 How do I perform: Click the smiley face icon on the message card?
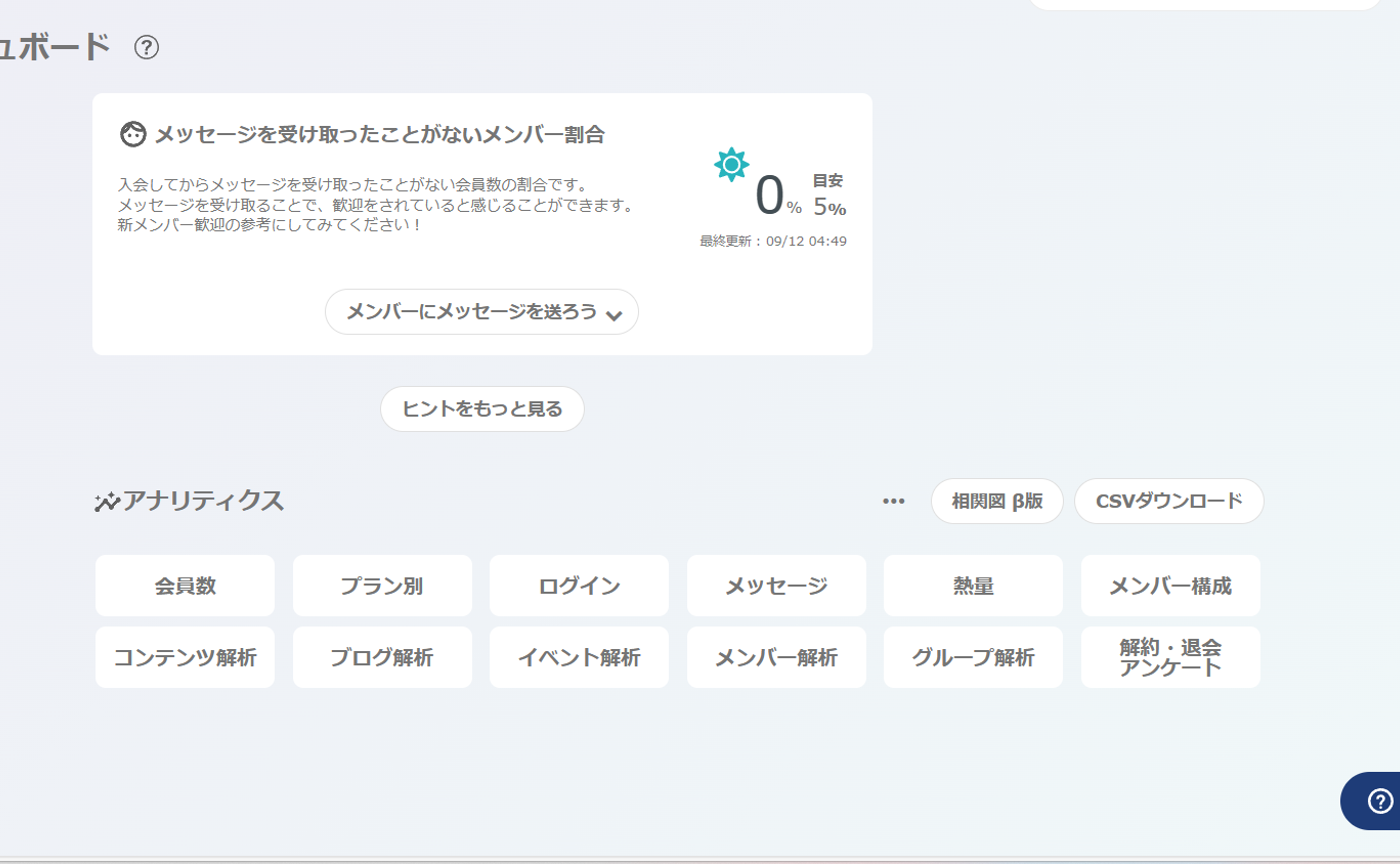click(131, 133)
